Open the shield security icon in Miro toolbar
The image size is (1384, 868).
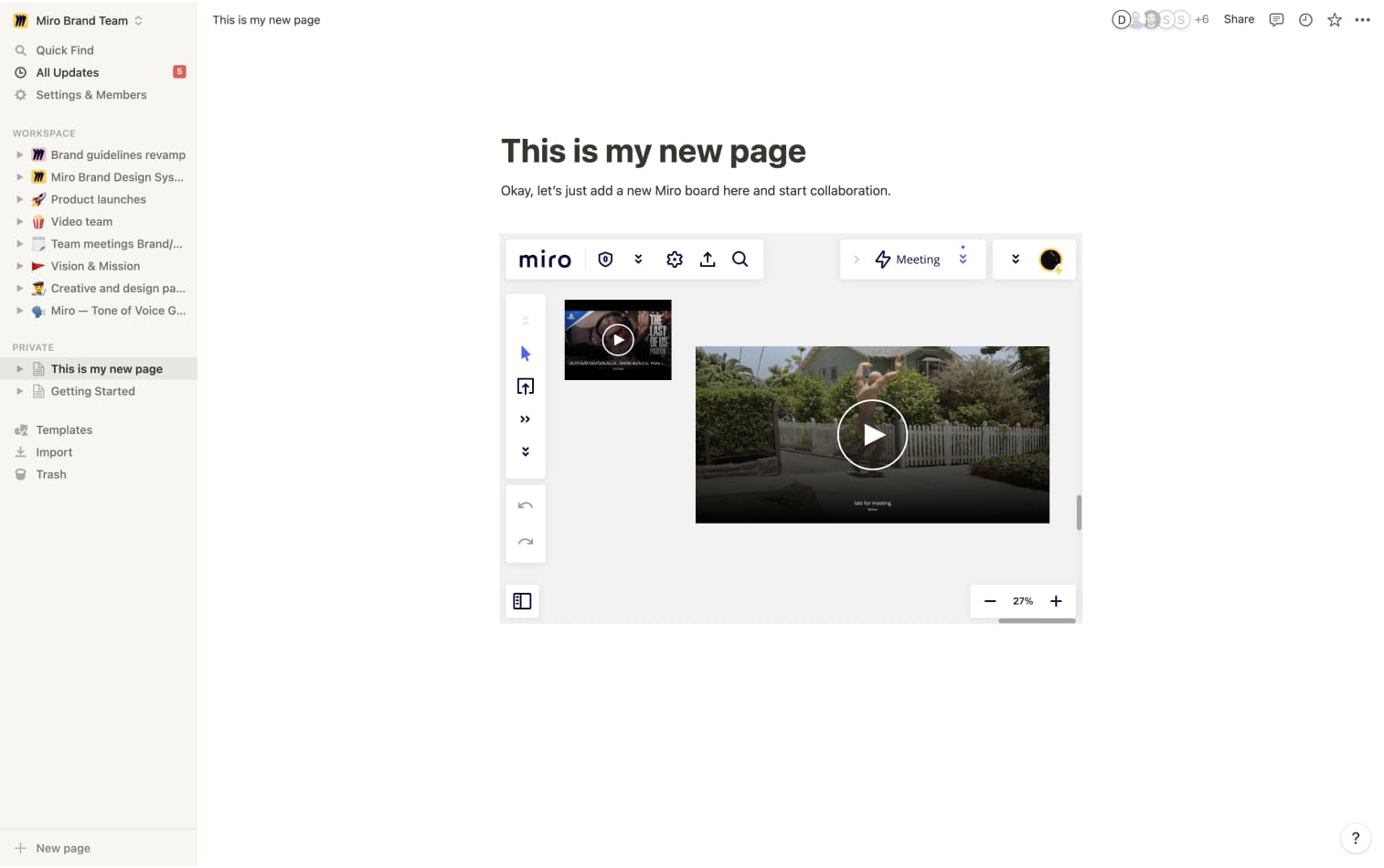click(605, 259)
